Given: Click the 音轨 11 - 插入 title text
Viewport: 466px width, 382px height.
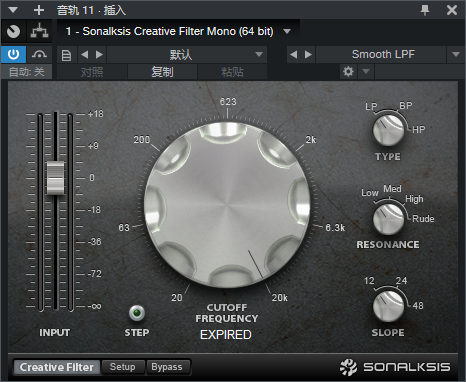Looking at the screenshot, I should tap(91, 10).
